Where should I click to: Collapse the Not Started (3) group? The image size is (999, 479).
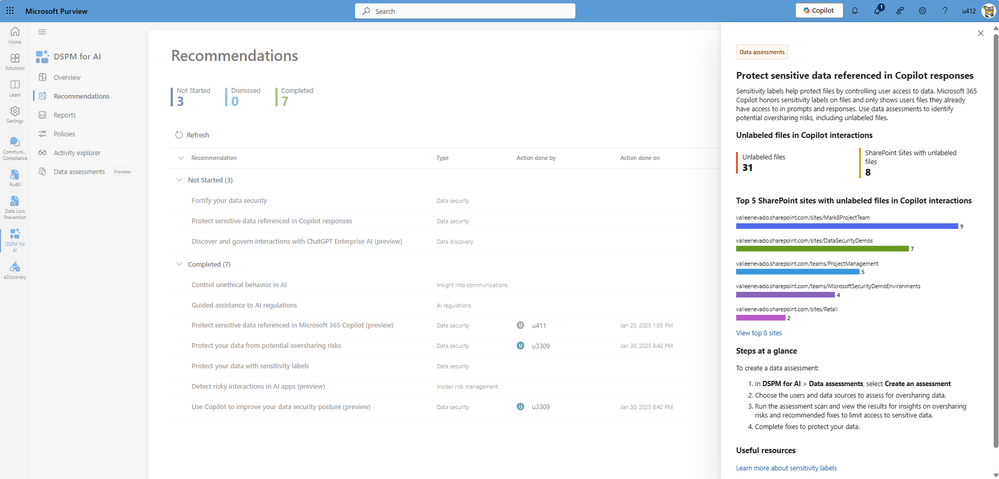[178, 180]
